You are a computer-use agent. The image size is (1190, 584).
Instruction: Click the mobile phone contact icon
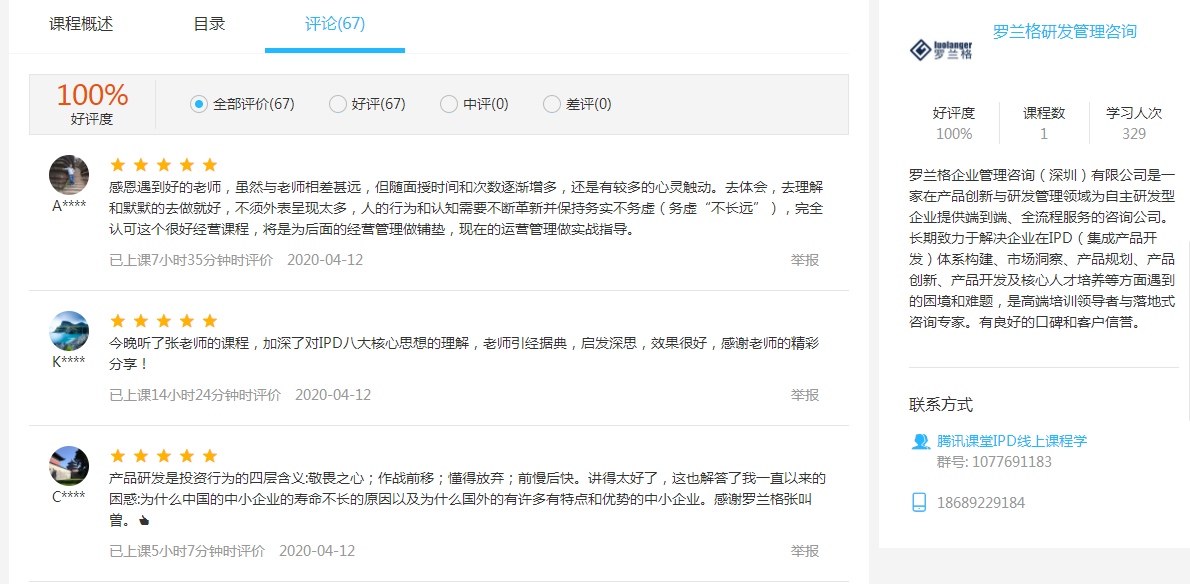pos(920,502)
